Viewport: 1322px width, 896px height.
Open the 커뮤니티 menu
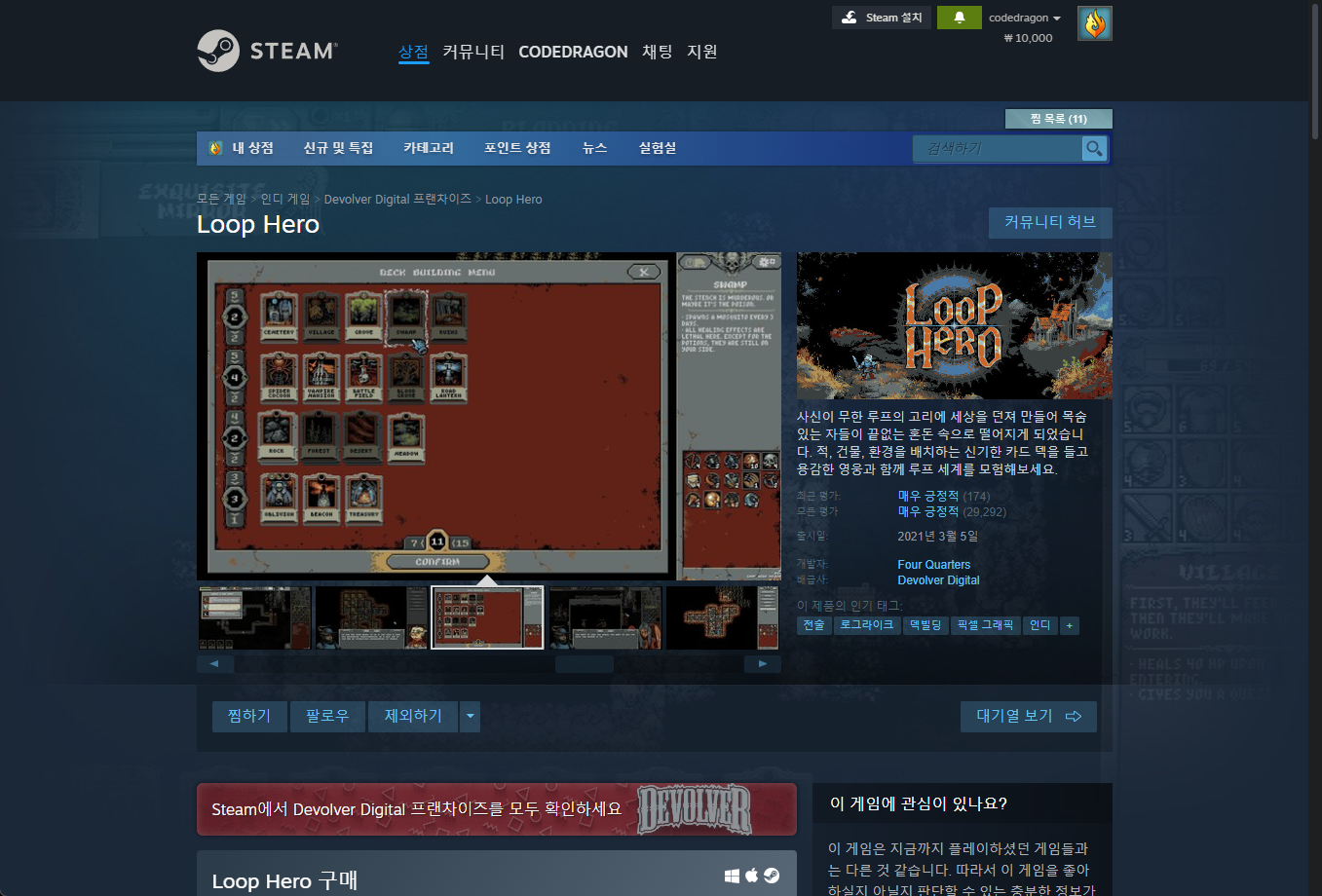(473, 52)
